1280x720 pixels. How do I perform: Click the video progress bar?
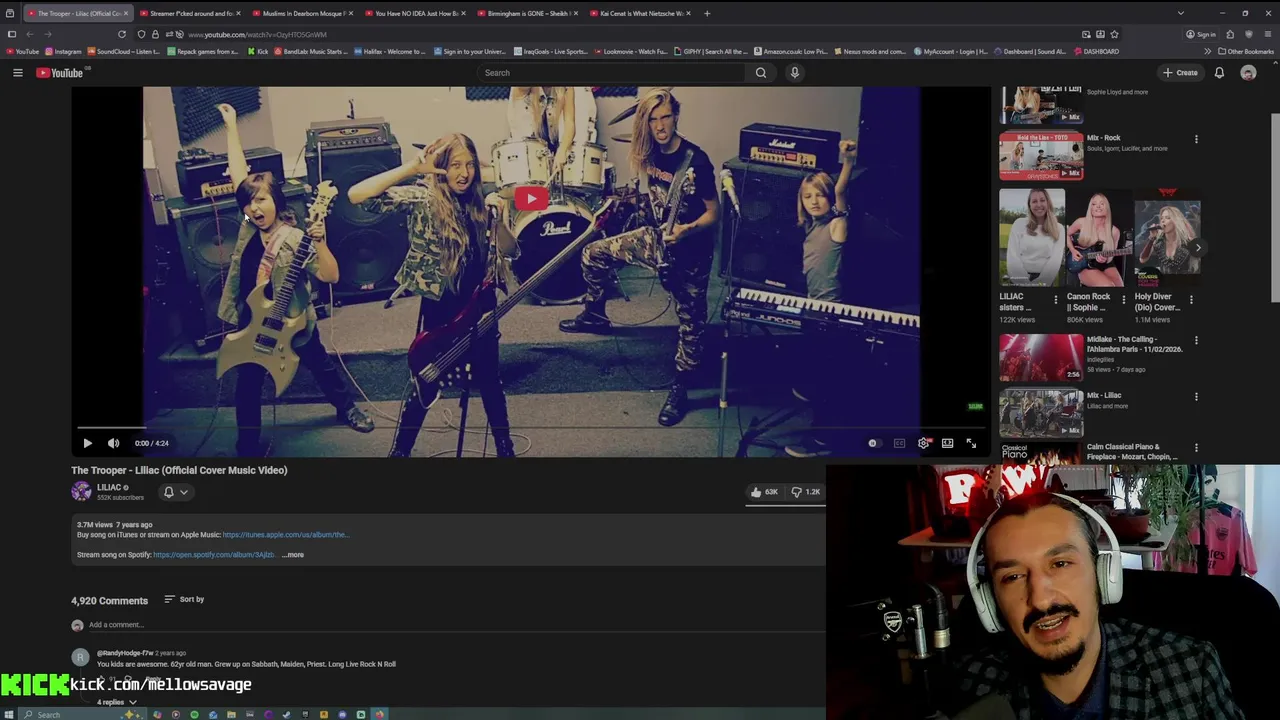[530, 428]
